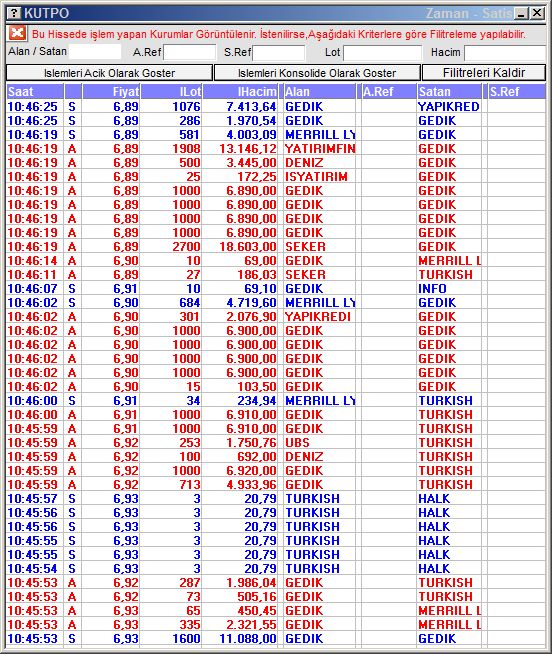This screenshot has width=552, height=654.
Task: Close the KUTPO window
Action: [x=537, y=13]
